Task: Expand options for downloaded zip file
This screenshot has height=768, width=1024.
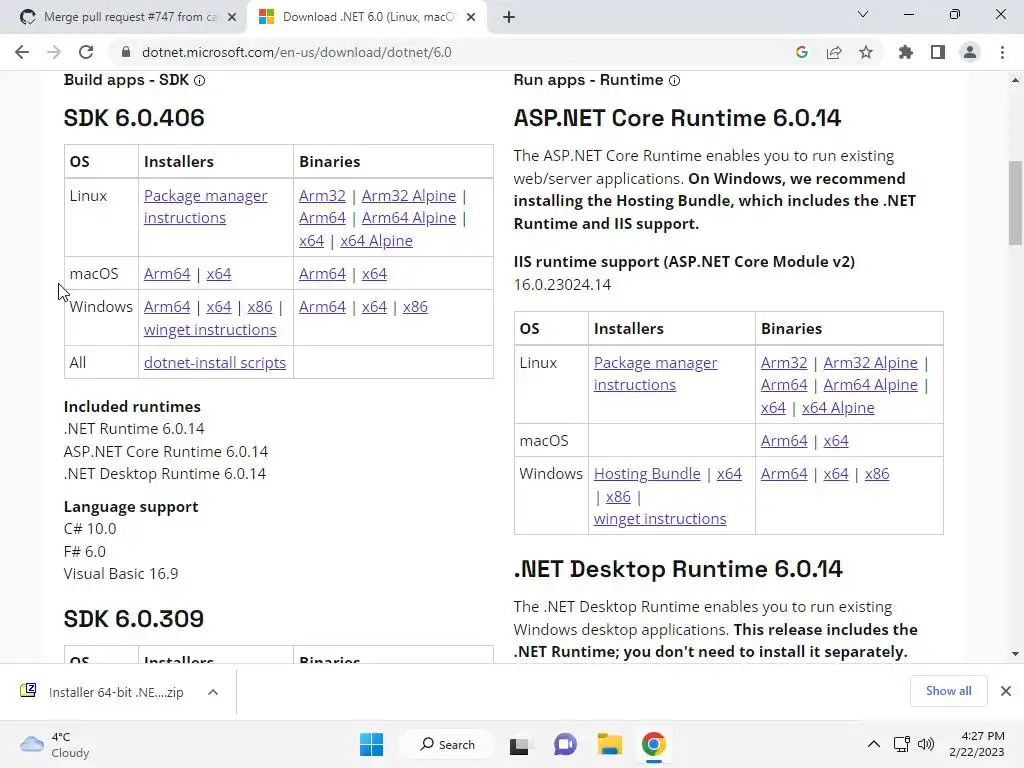Action: (213, 692)
